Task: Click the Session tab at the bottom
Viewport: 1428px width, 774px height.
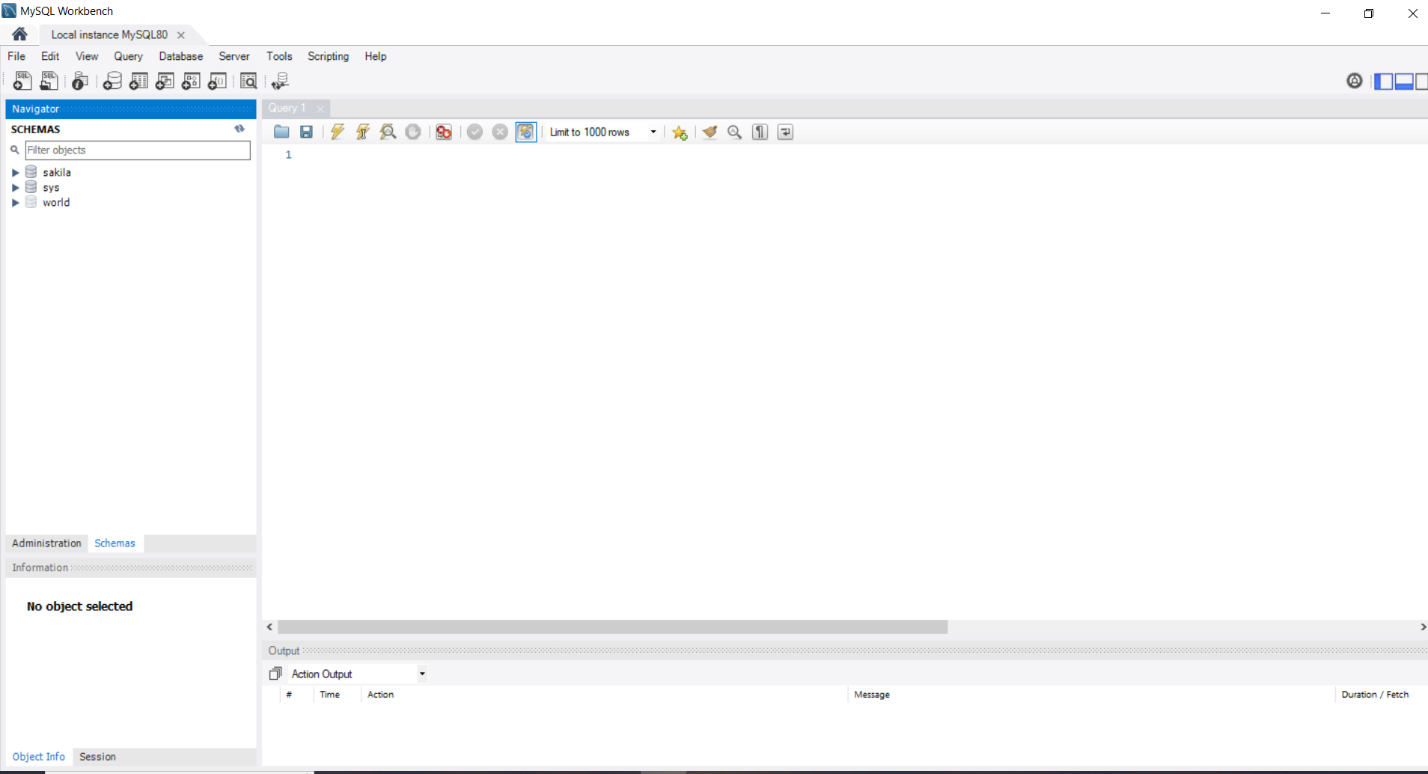Action: (97, 757)
